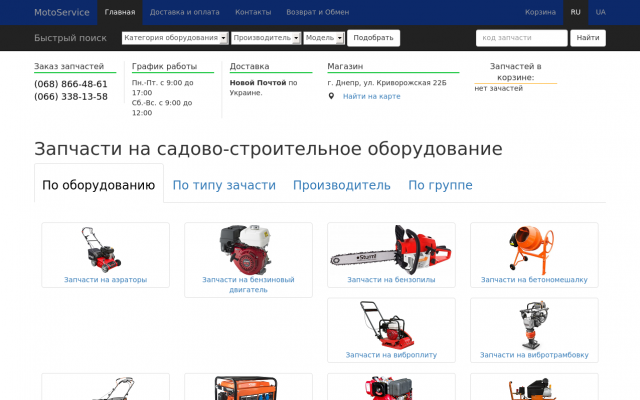Click phone number (066) 338-13-58
Image resolution: width=640 pixels, height=400 pixels.
point(71,97)
